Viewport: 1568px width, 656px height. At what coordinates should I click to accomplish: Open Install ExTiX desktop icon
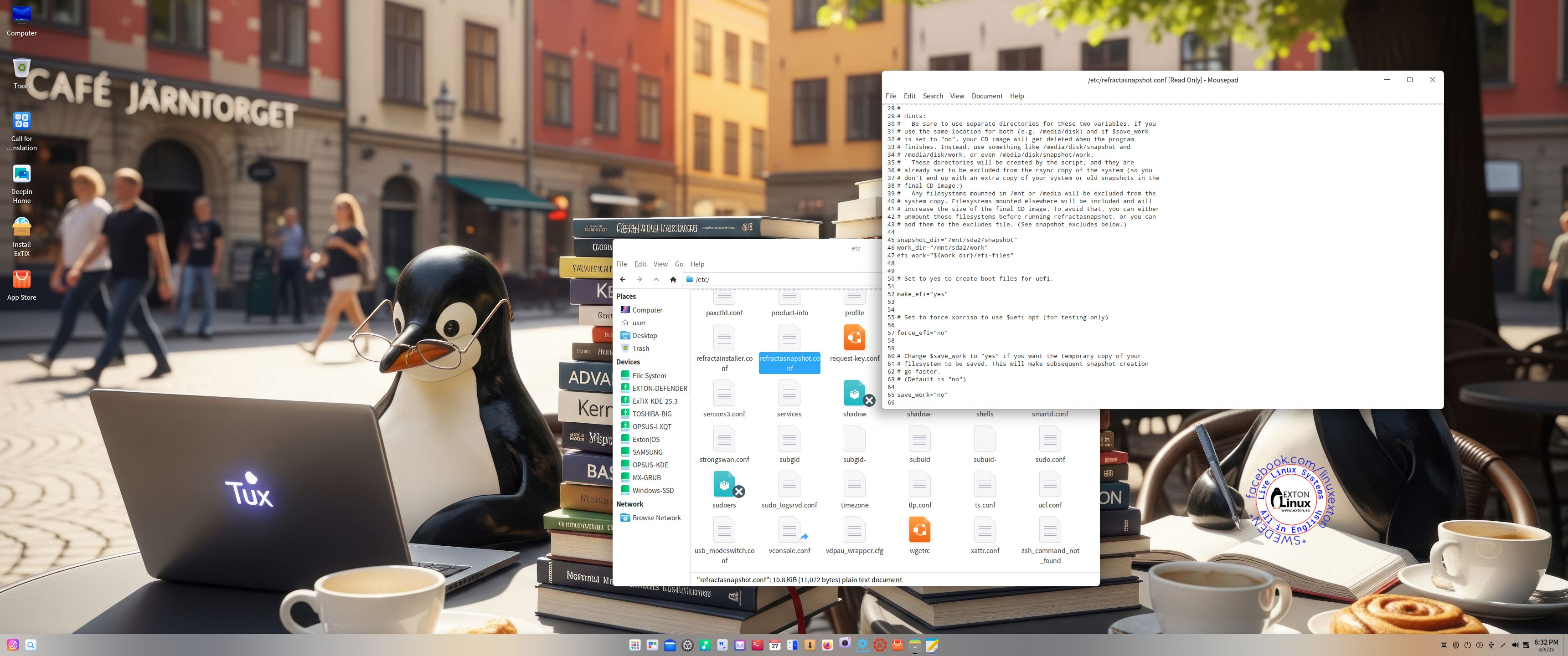(21, 237)
